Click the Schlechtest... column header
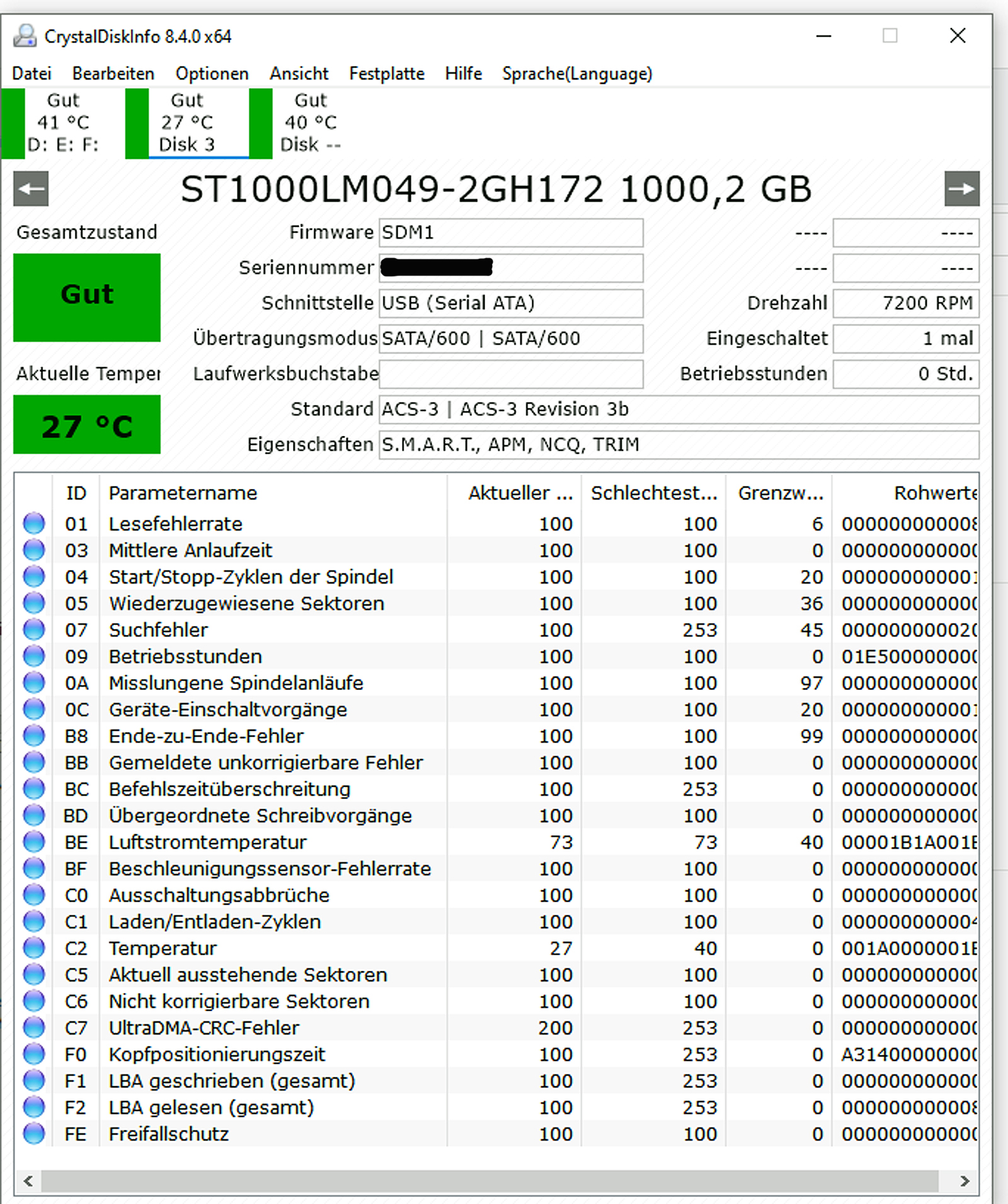The height and width of the screenshot is (1204, 1008). 653,493
